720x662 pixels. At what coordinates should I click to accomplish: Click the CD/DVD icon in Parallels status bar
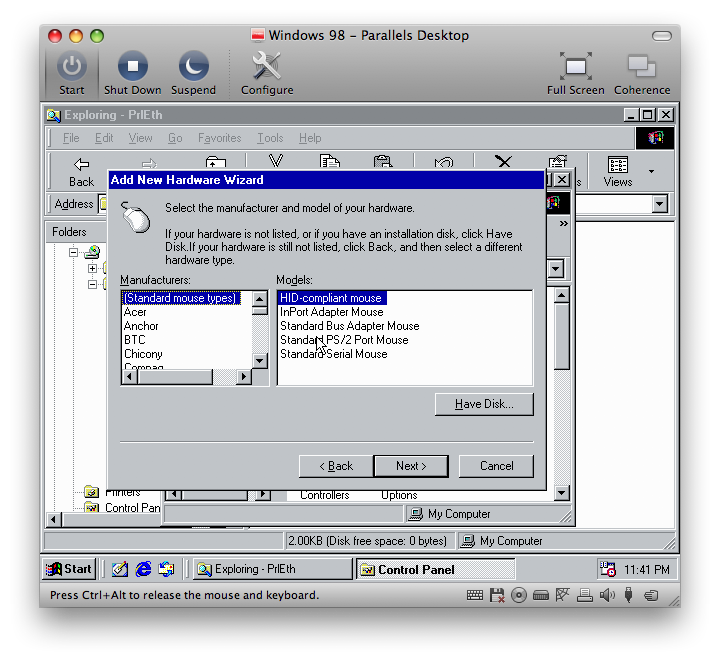click(x=519, y=595)
